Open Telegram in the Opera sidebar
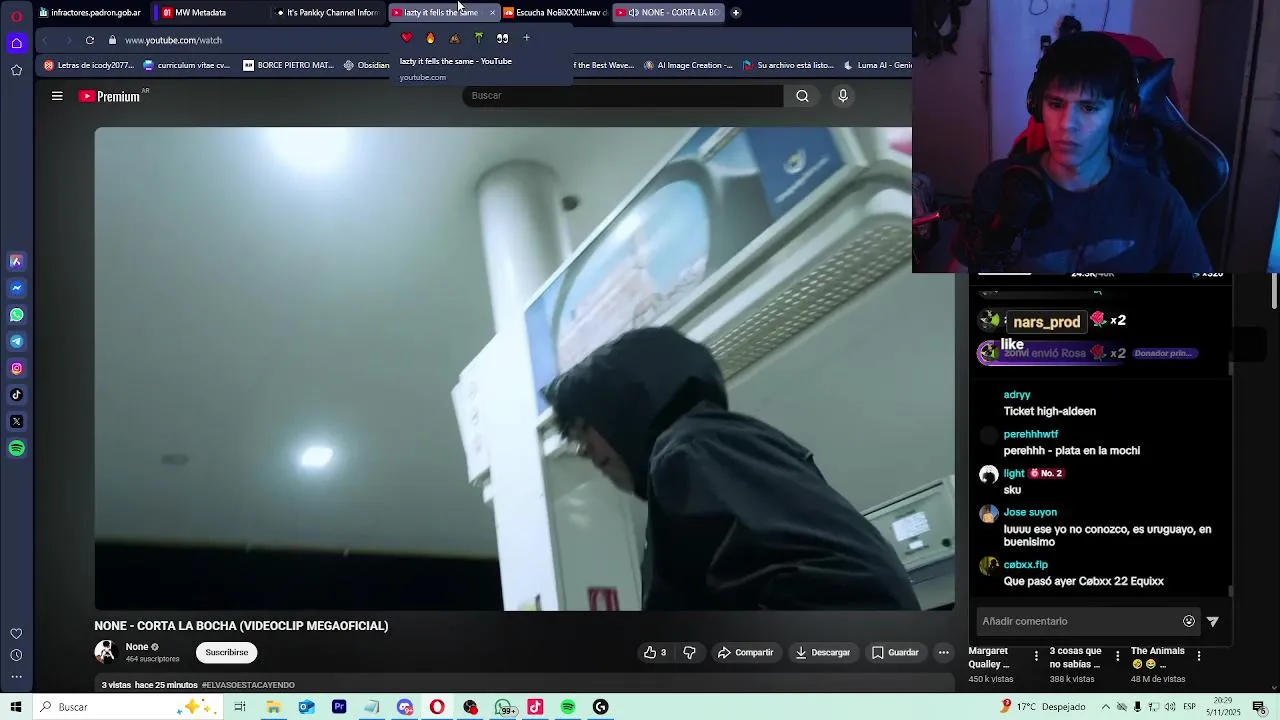This screenshot has height=720, width=1280. tap(16, 342)
